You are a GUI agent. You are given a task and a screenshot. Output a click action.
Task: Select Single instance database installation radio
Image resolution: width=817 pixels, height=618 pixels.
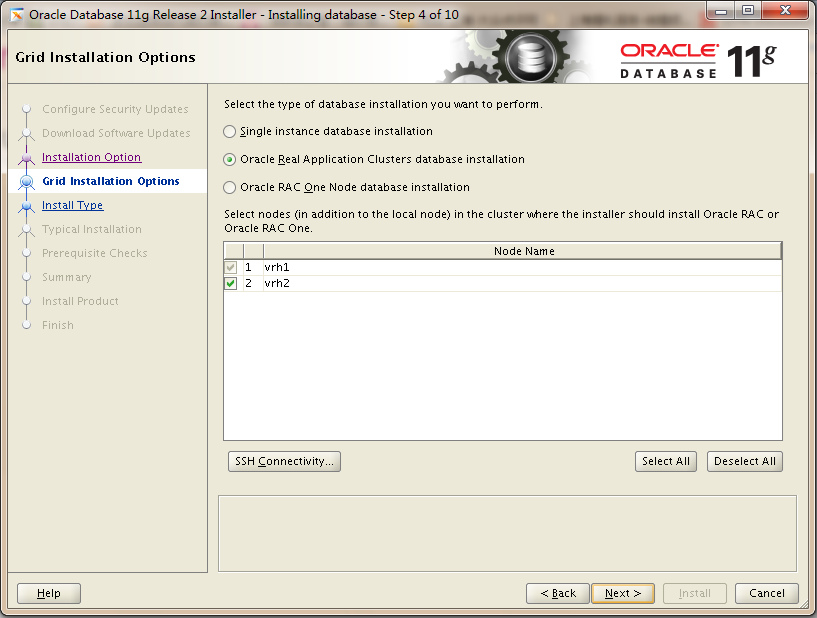[x=229, y=131]
